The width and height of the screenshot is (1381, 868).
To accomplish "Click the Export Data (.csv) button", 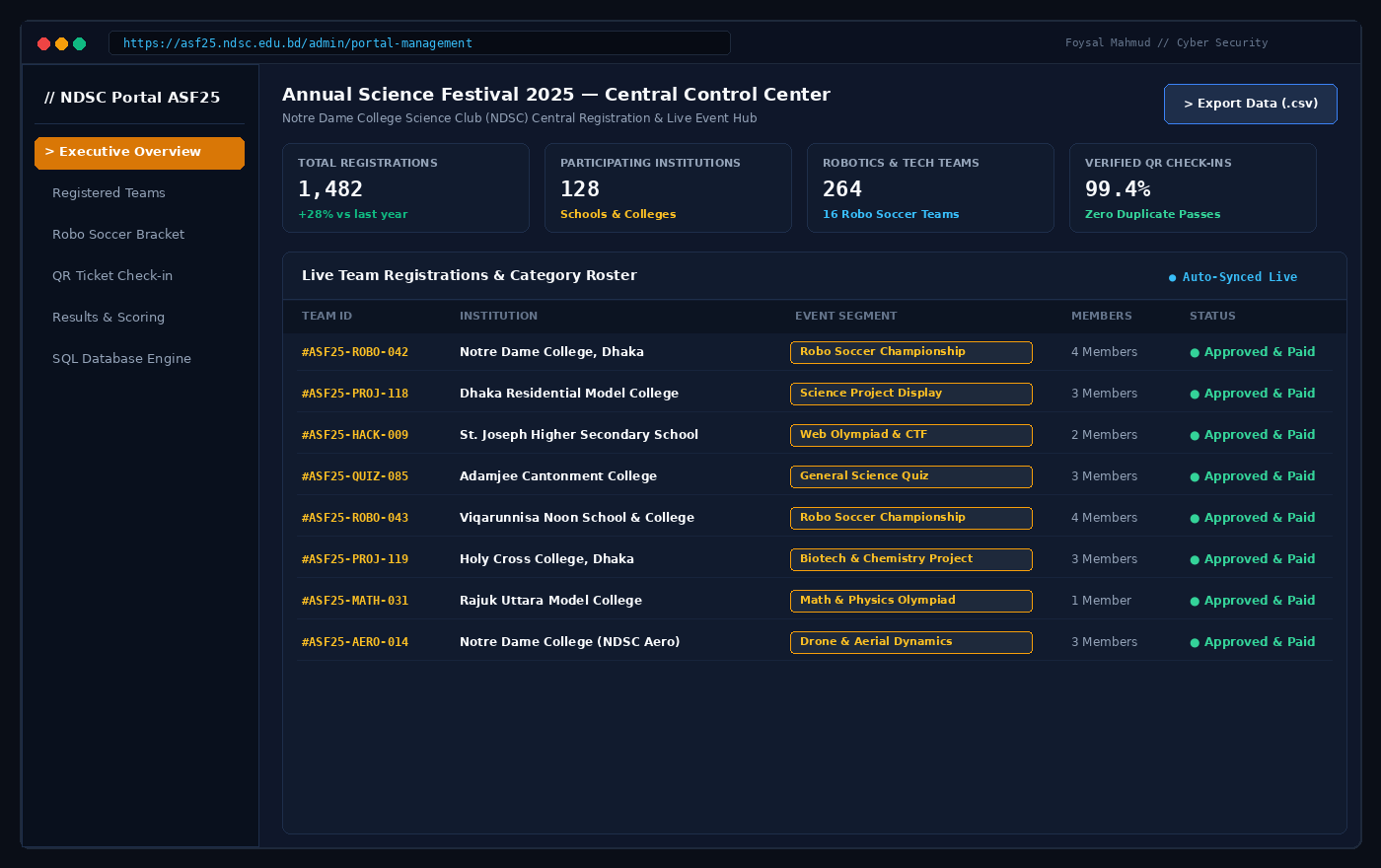I will point(1251,104).
